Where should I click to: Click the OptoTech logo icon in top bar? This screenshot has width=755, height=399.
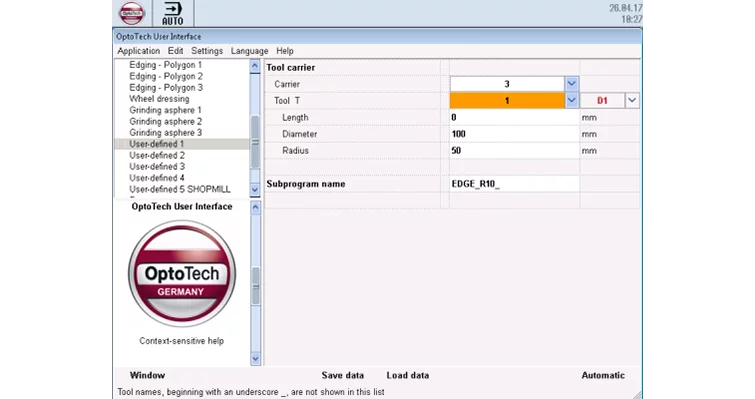pos(131,13)
